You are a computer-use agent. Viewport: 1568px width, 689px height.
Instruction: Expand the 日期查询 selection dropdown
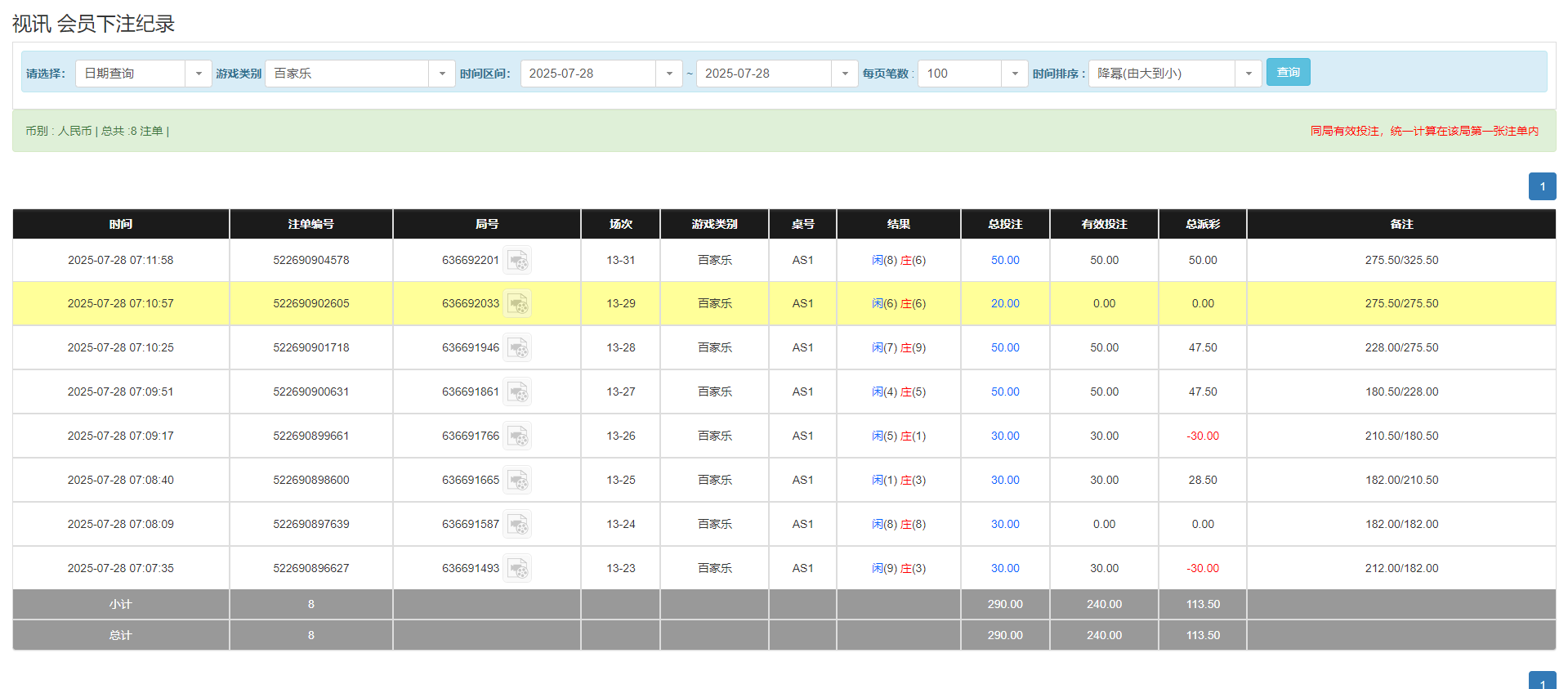[143, 74]
